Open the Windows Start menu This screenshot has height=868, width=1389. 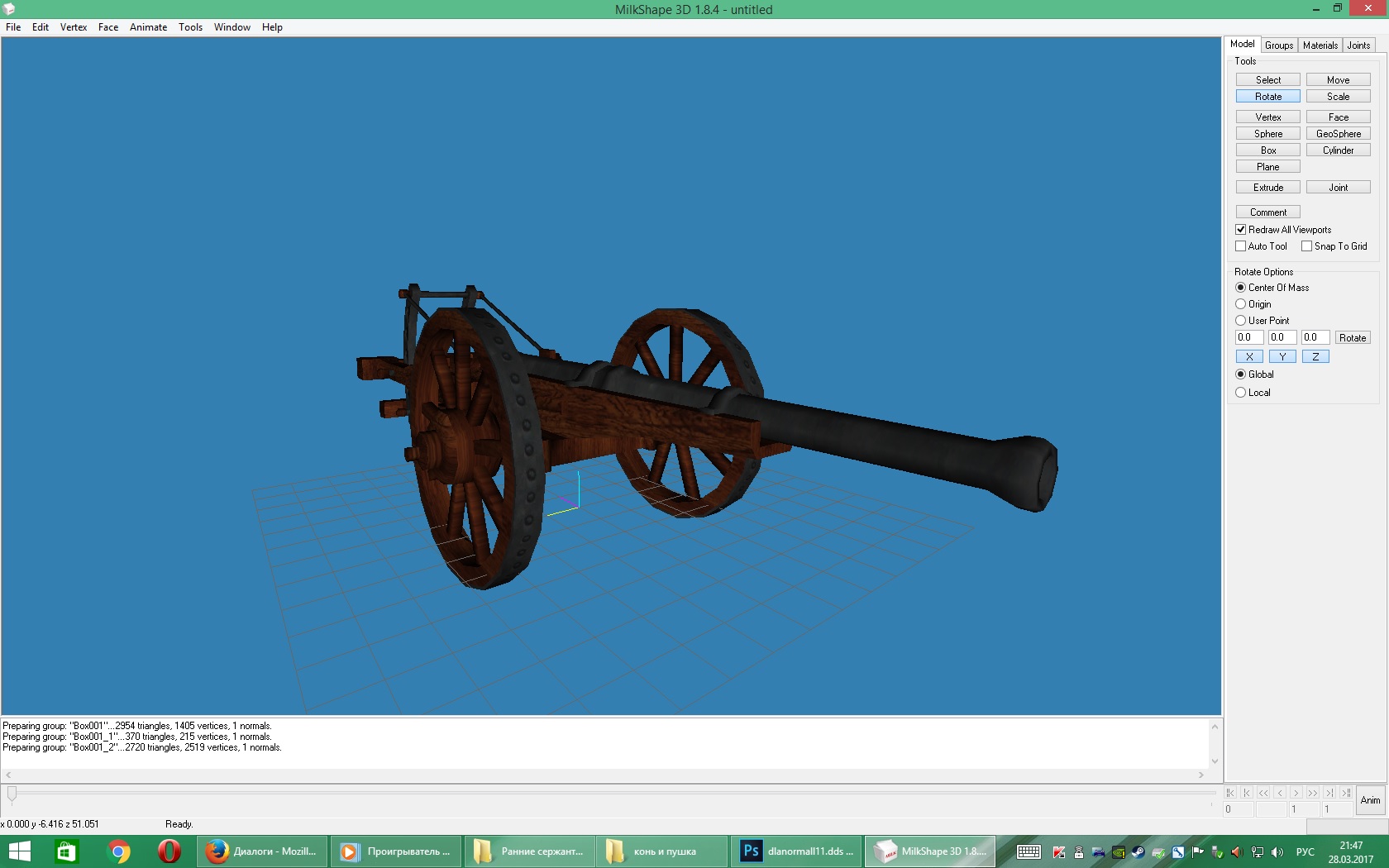click(18, 851)
